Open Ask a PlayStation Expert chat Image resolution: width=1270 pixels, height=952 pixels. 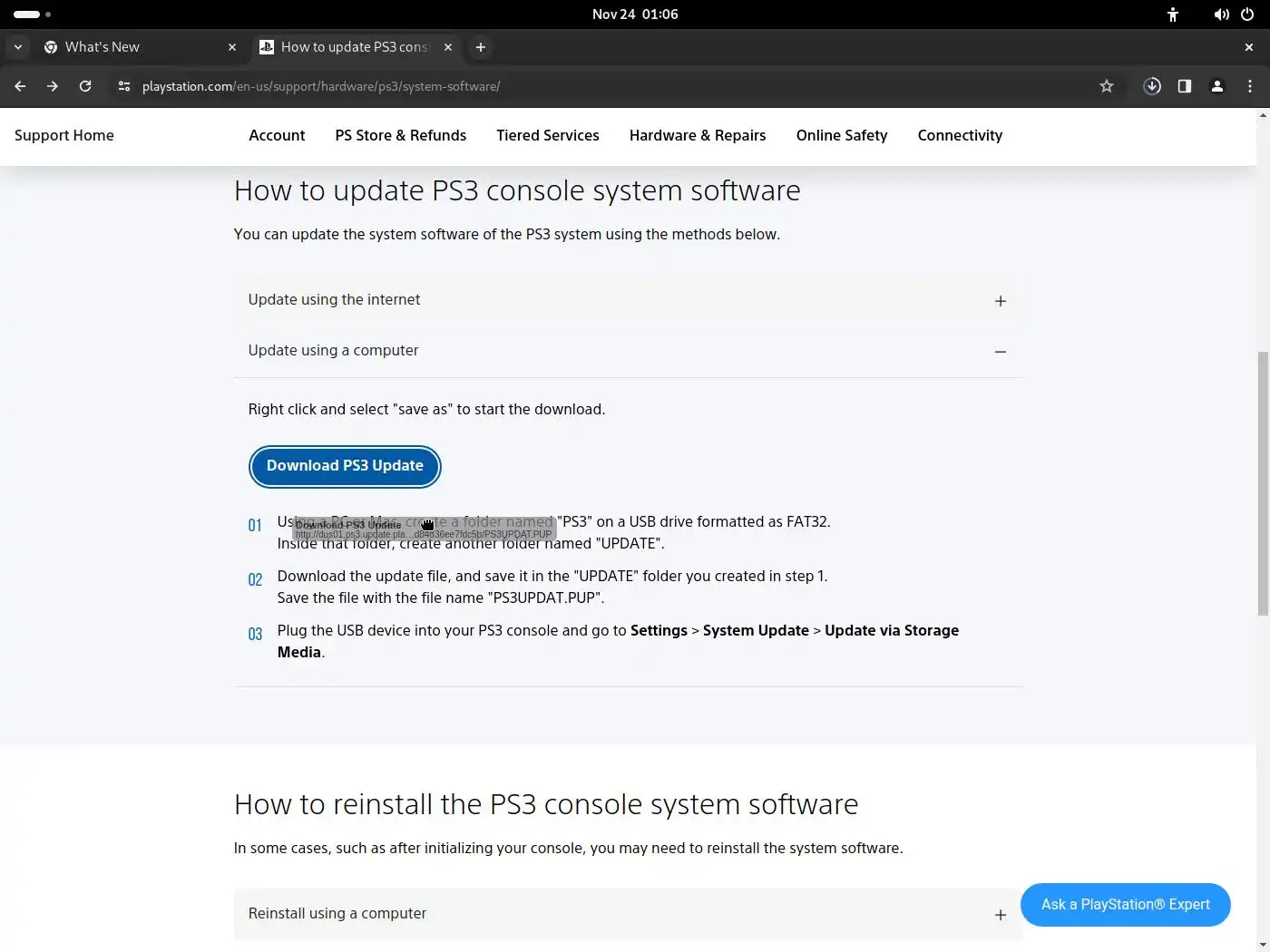point(1125,905)
